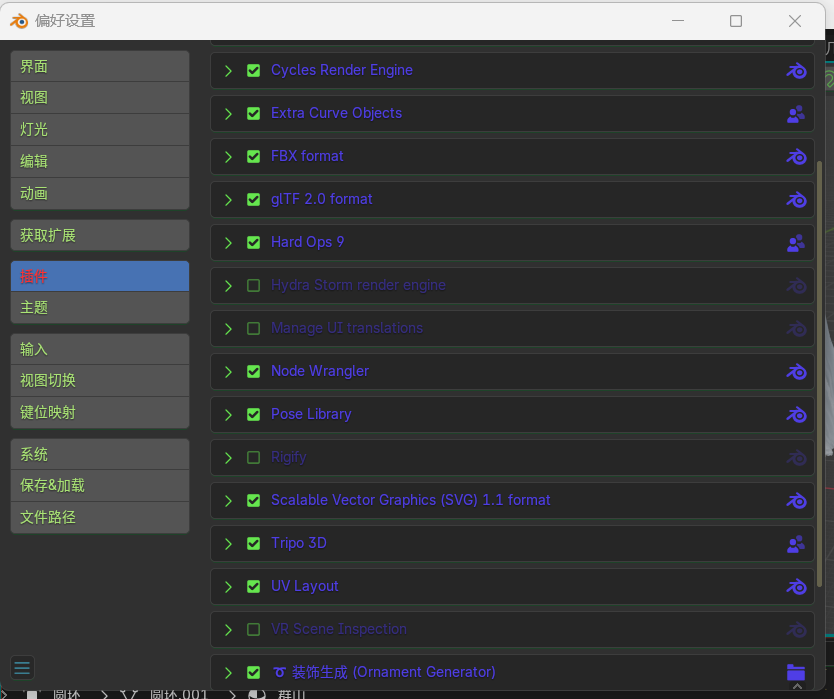This screenshot has height=699, width=834.
Task: Open the hamburger preferences menu
Action: [x=22, y=668]
